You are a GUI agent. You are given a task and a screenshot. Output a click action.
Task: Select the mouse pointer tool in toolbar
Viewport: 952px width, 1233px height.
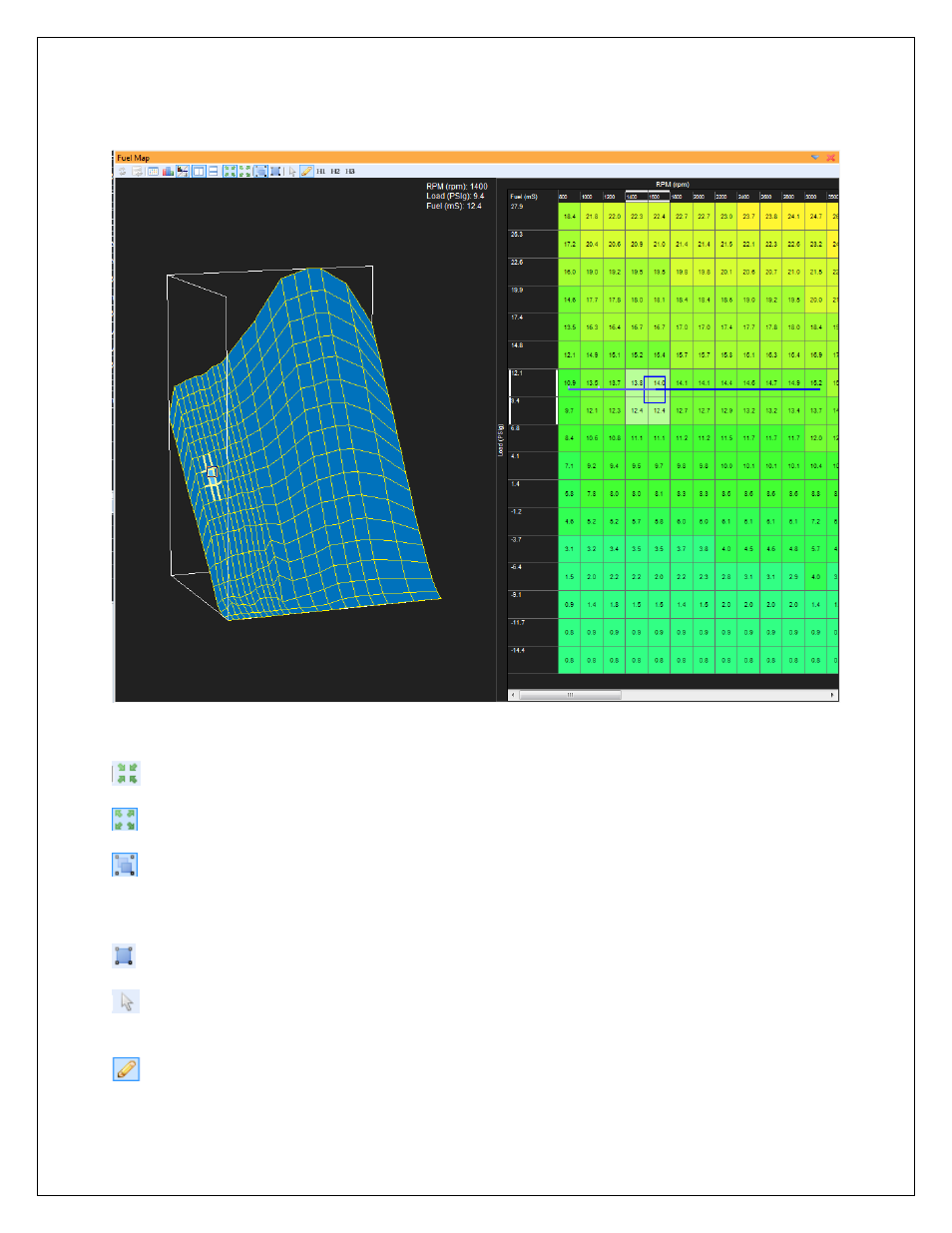point(292,172)
